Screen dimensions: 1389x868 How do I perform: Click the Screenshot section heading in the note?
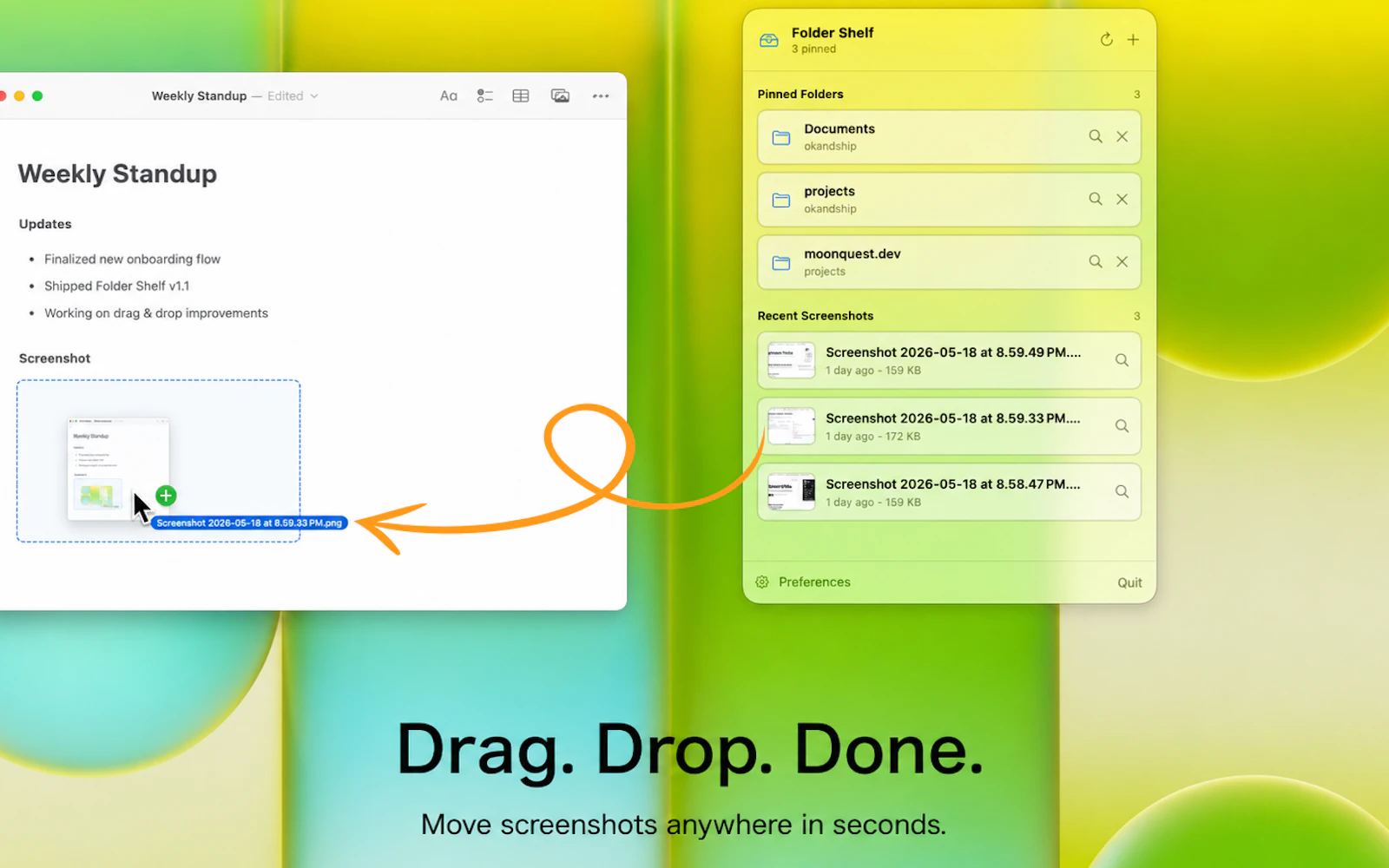(55, 358)
